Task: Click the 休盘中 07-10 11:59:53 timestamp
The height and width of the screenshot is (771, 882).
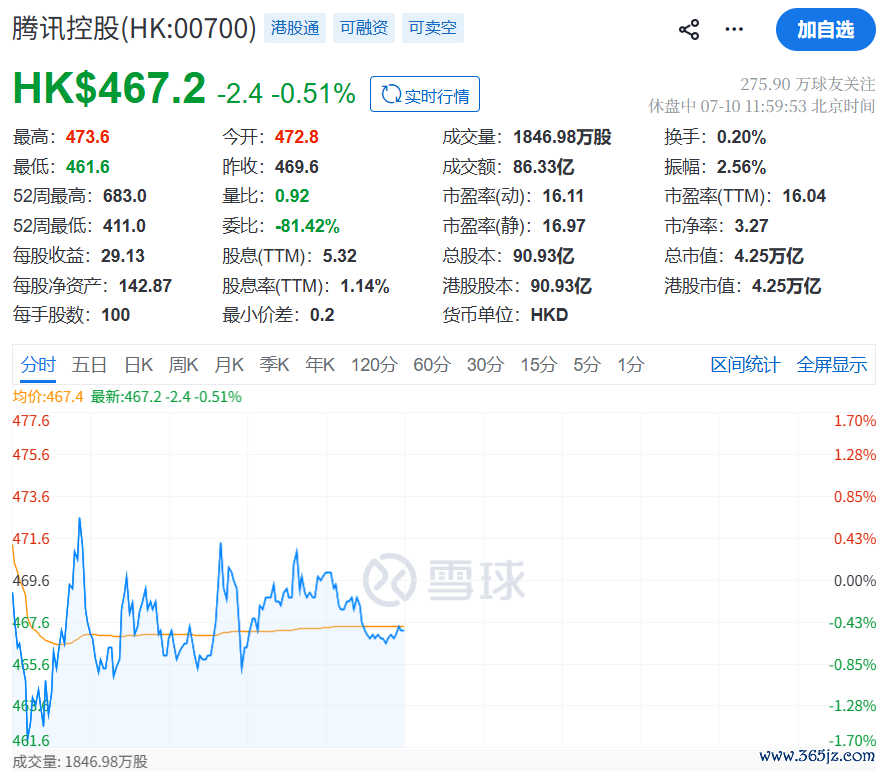Action: pos(762,106)
